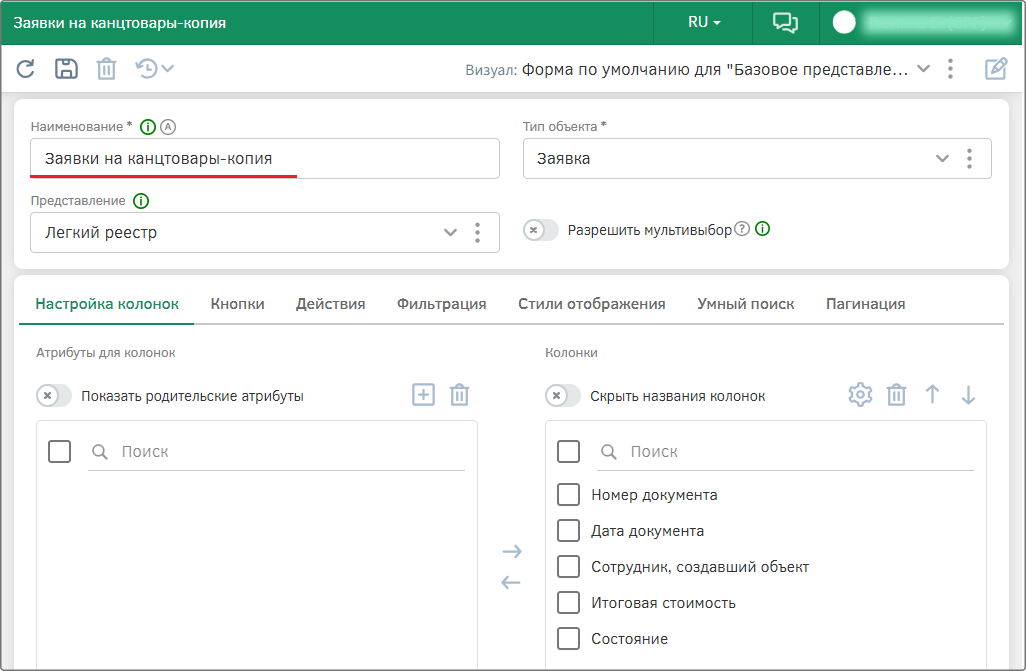Open the Кнопки tab
The height and width of the screenshot is (671, 1026).
click(x=238, y=304)
